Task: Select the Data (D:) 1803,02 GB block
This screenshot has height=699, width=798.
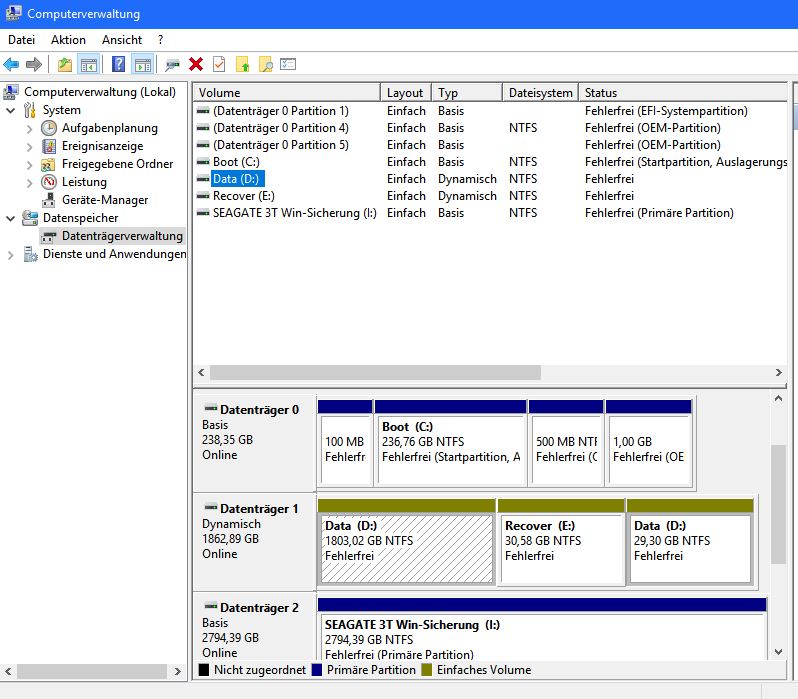Action: 406,542
